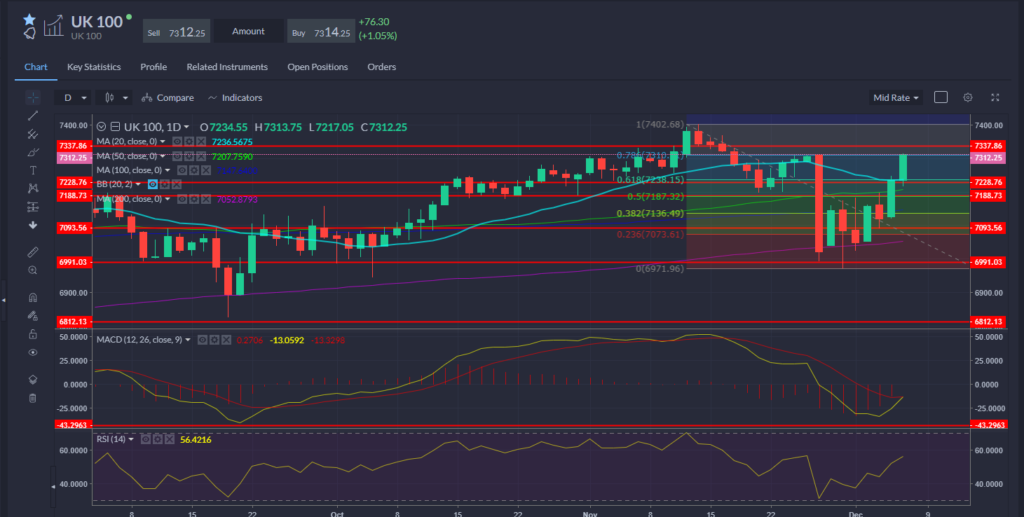Expand MA (50, close, 0) indicator menu
The image size is (1024, 517).
163,156
